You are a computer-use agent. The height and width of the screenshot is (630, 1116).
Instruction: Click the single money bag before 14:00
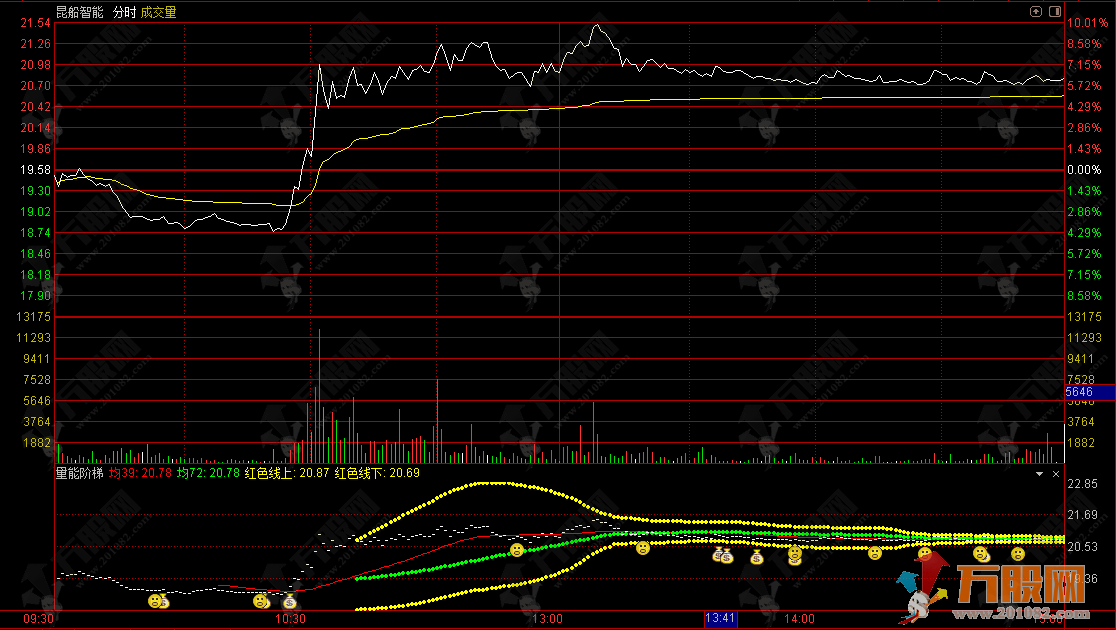coord(757,557)
